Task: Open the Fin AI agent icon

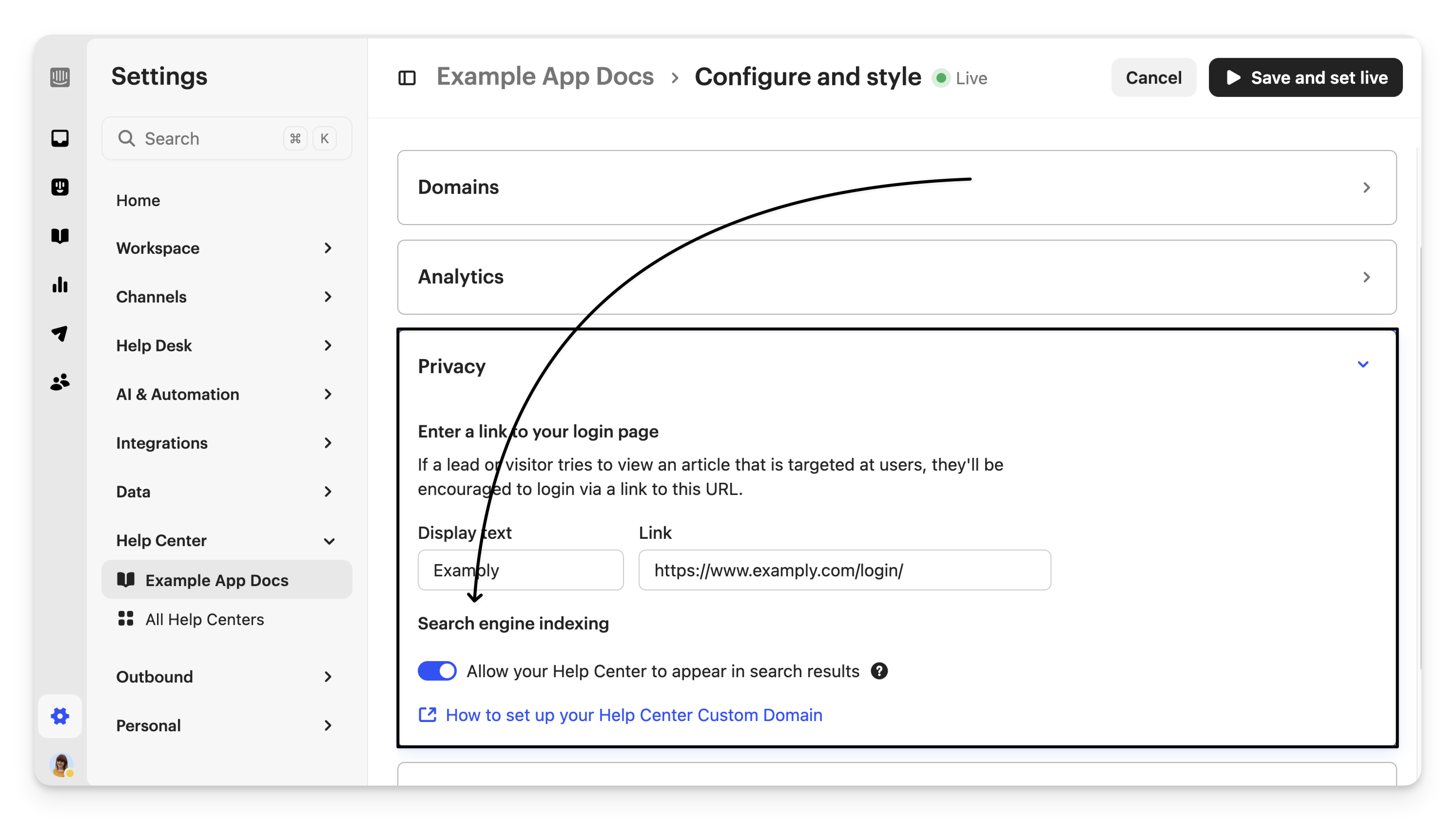Action: tap(60, 187)
